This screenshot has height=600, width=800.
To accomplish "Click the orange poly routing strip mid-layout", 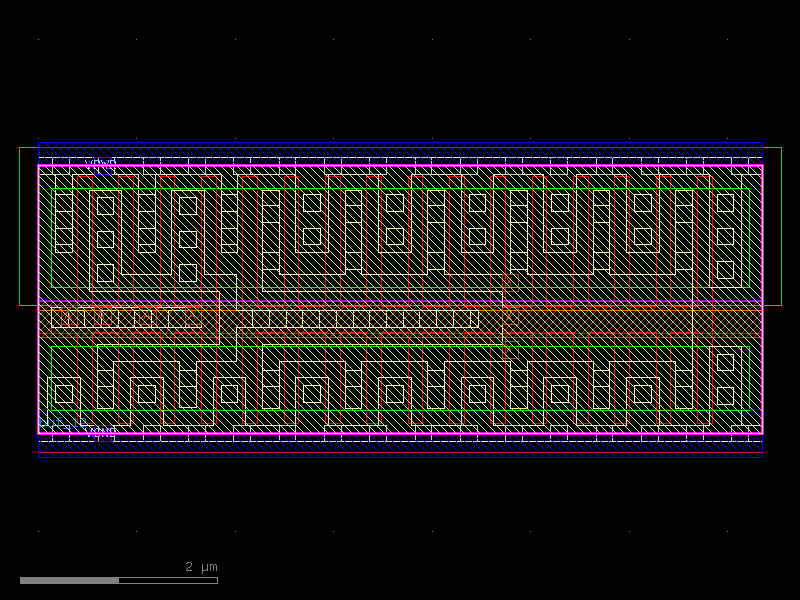I will pos(400,318).
